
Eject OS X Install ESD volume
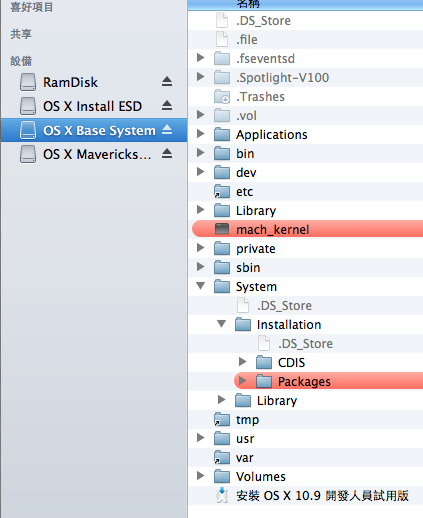pos(167,106)
